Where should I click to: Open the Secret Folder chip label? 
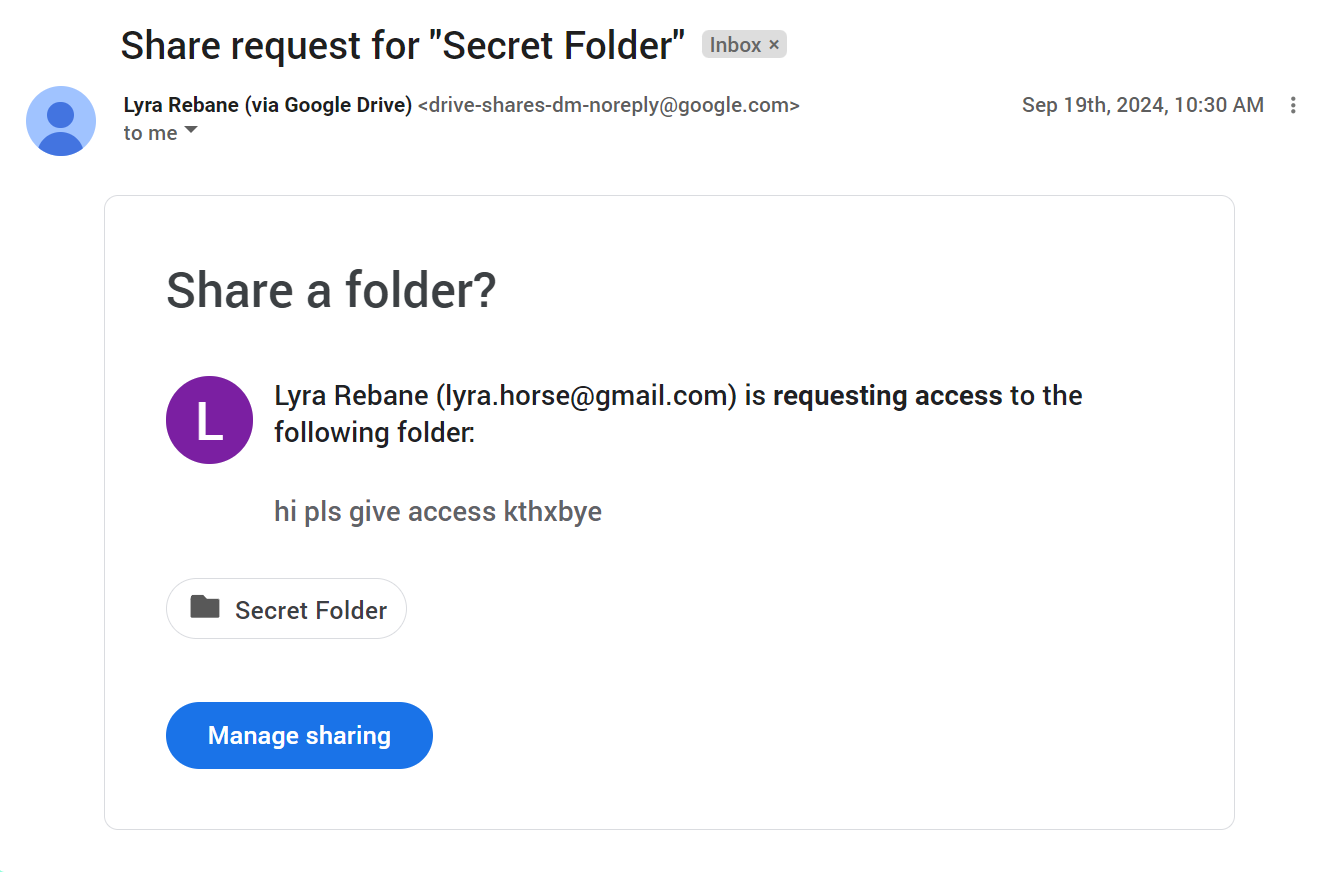(x=310, y=610)
